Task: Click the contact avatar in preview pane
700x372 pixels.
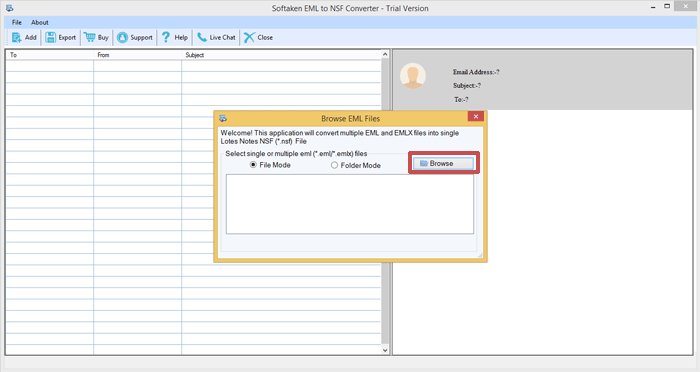Action: coord(412,76)
